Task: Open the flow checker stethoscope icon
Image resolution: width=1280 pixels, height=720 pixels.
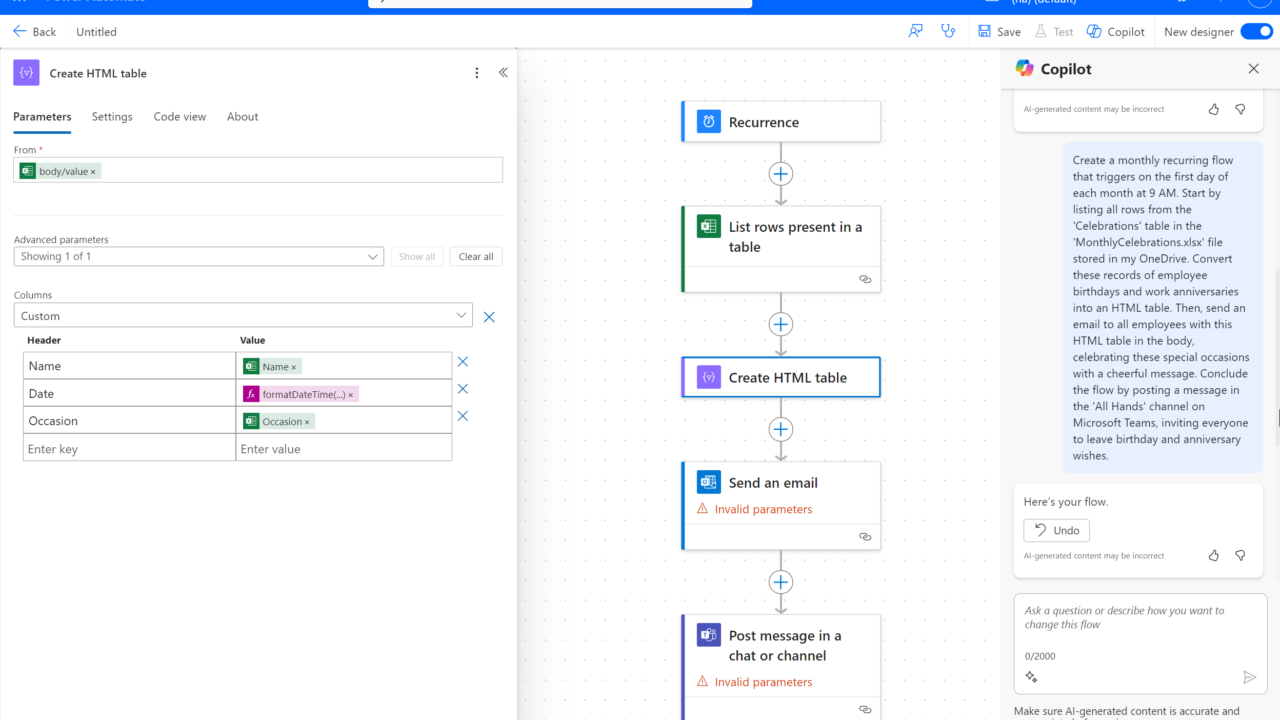Action: click(948, 32)
